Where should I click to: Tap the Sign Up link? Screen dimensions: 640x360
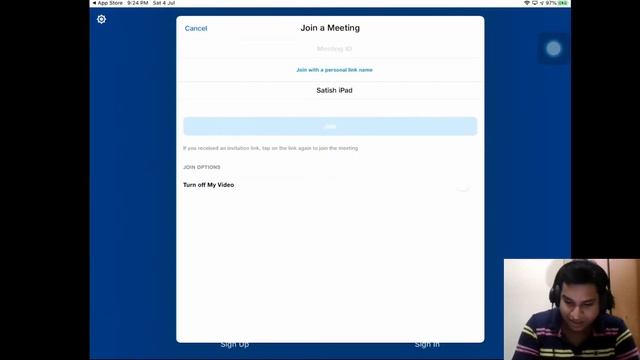(235, 344)
